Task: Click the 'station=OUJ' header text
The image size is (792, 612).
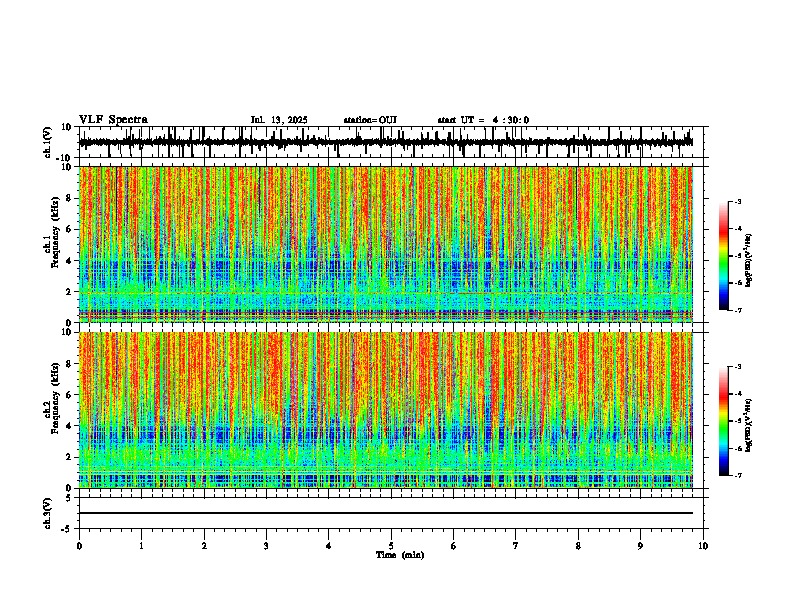Action: (x=370, y=120)
